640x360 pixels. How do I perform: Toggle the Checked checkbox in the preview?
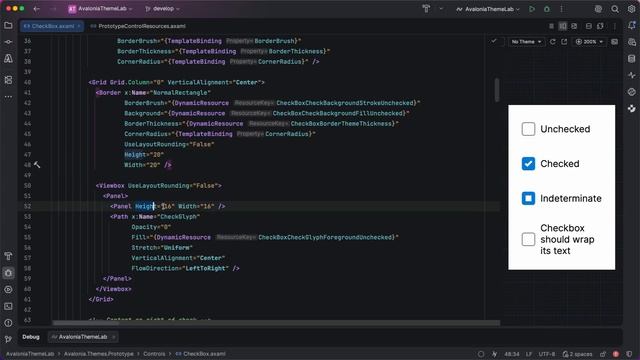(528, 164)
